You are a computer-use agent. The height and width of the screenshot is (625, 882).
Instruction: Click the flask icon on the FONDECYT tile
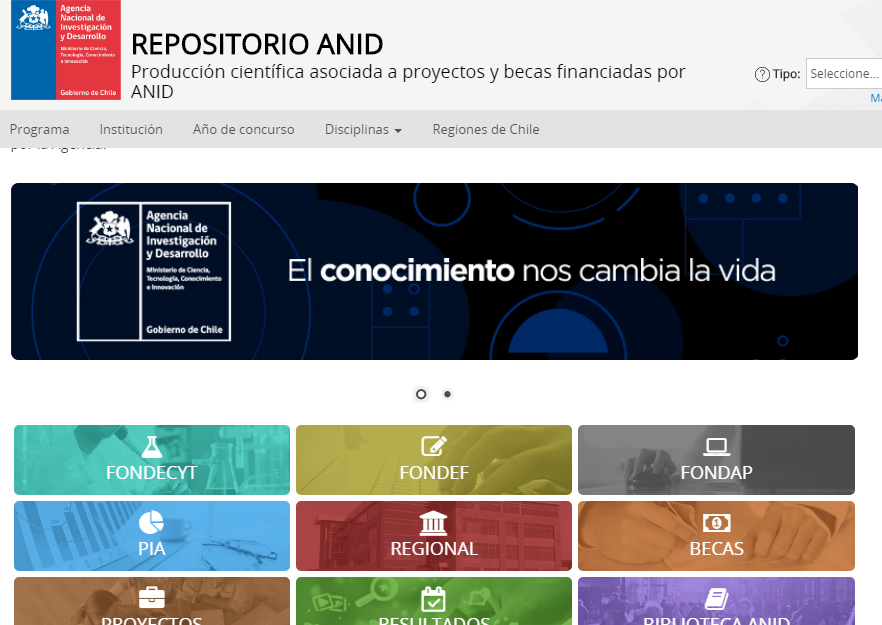[x=152, y=447]
